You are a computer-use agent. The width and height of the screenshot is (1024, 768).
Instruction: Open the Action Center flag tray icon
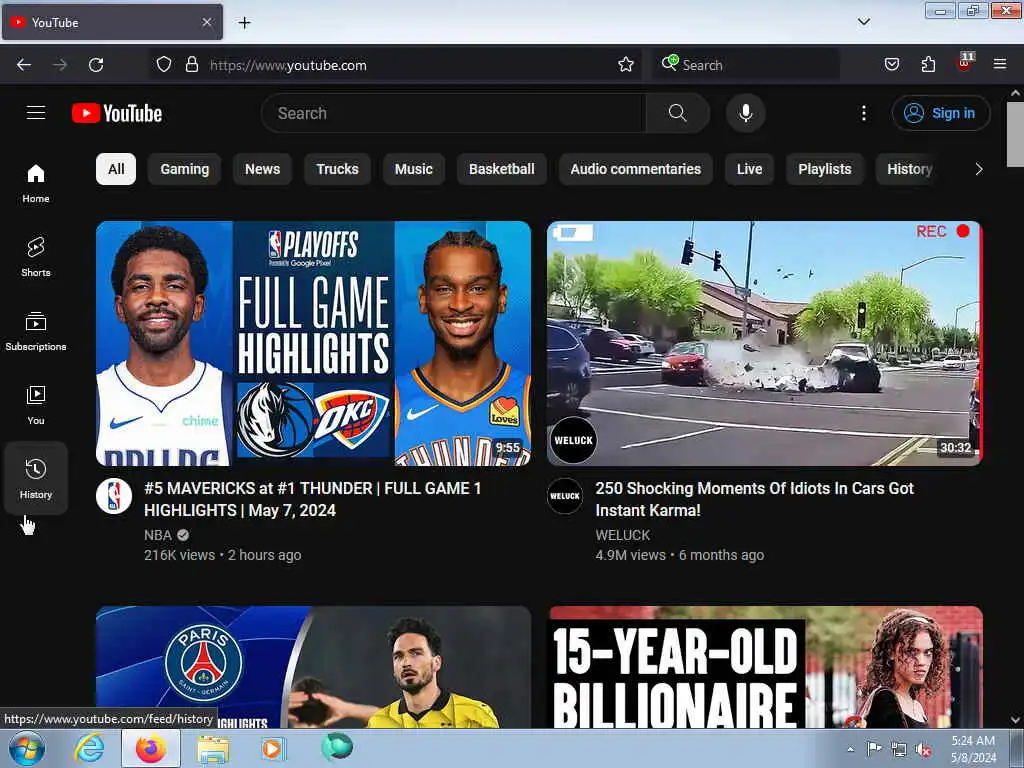(874, 749)
